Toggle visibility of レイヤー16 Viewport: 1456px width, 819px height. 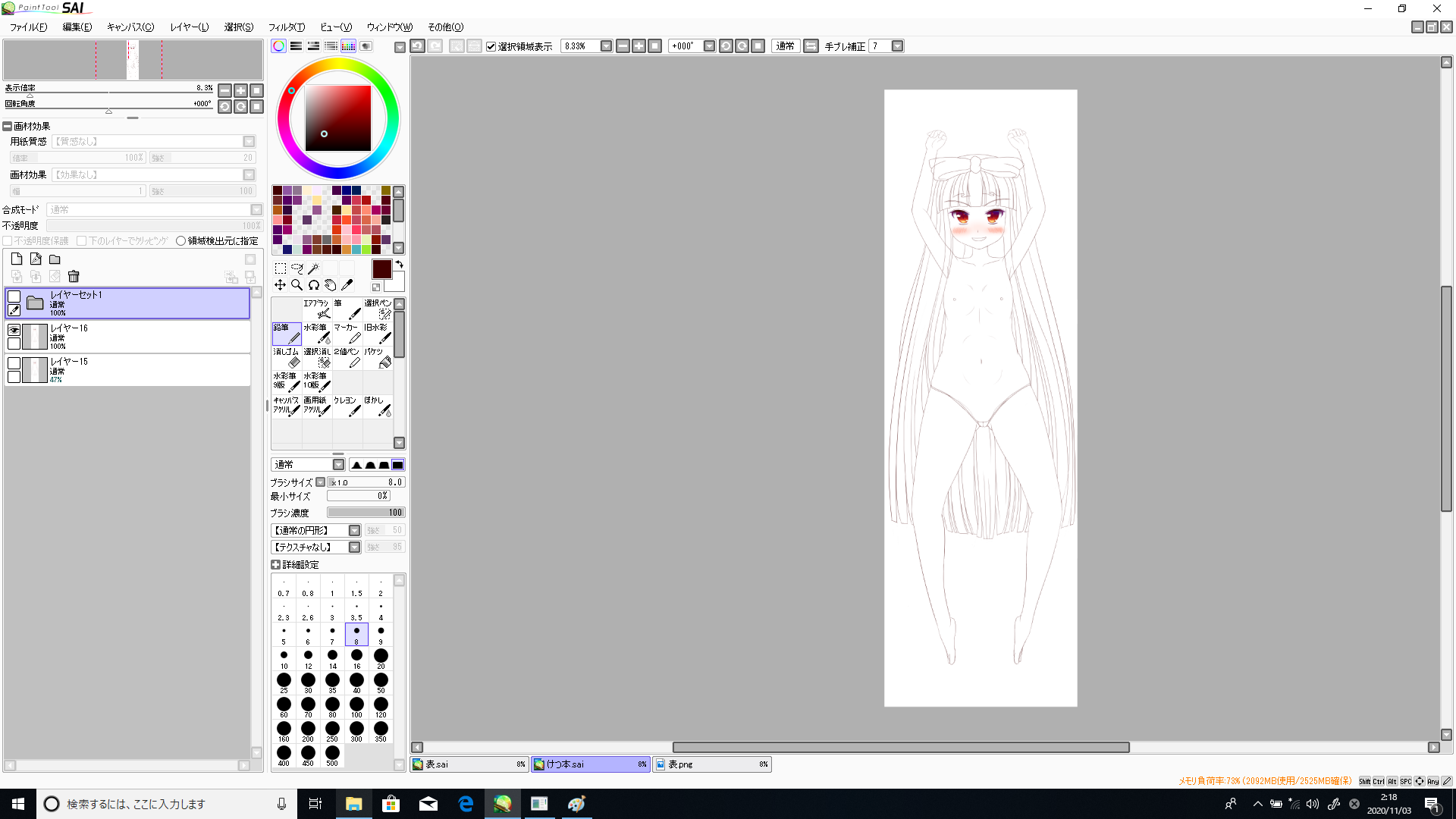pos(14,330)
